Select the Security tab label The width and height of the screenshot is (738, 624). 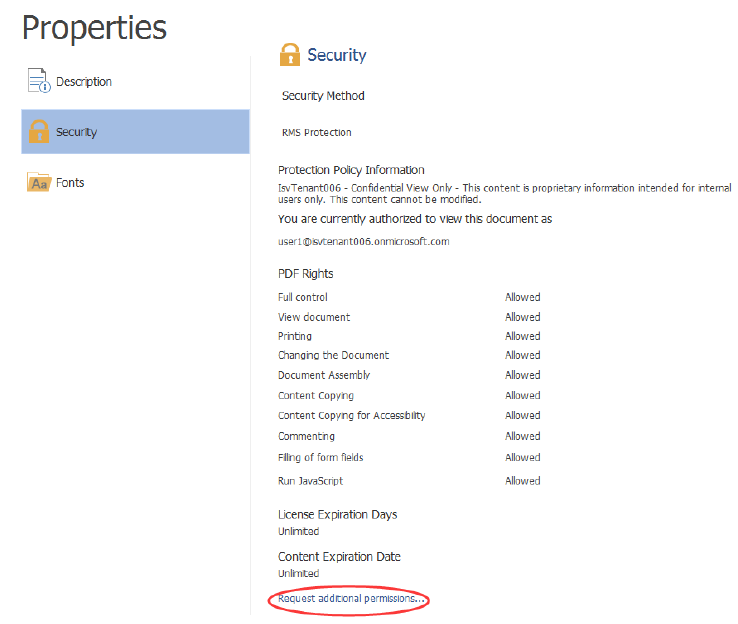pos(77,132)
